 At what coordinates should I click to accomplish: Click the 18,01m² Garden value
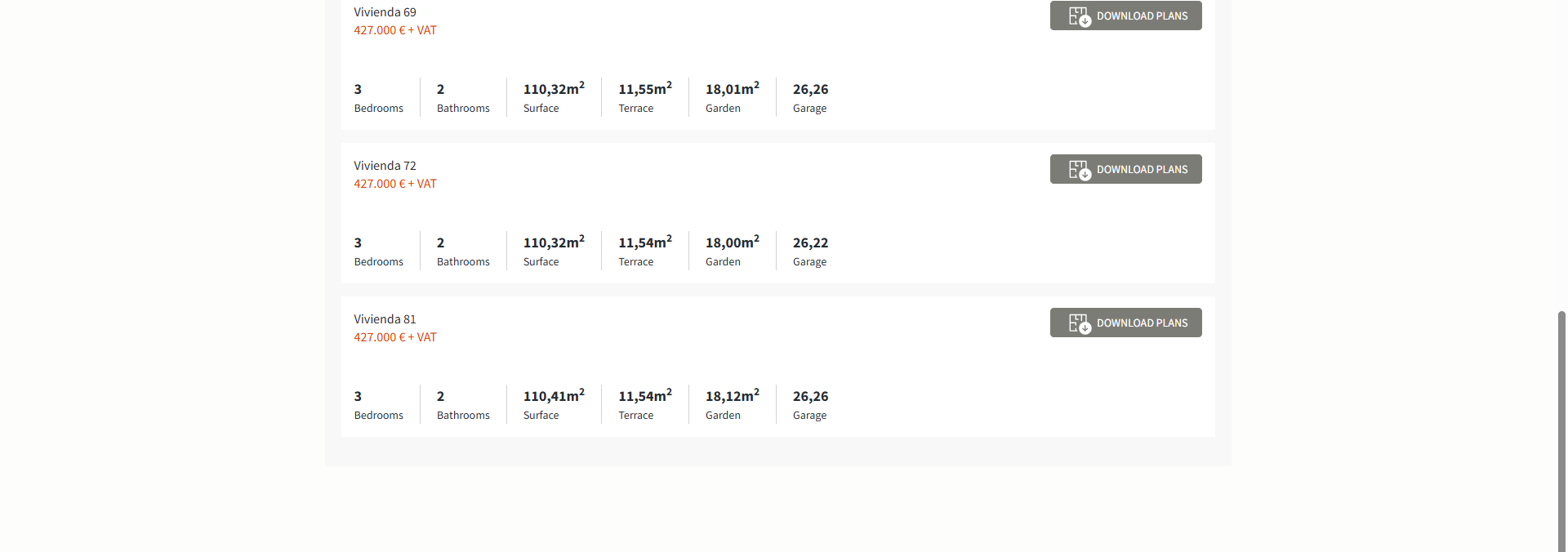click(732, 89)
